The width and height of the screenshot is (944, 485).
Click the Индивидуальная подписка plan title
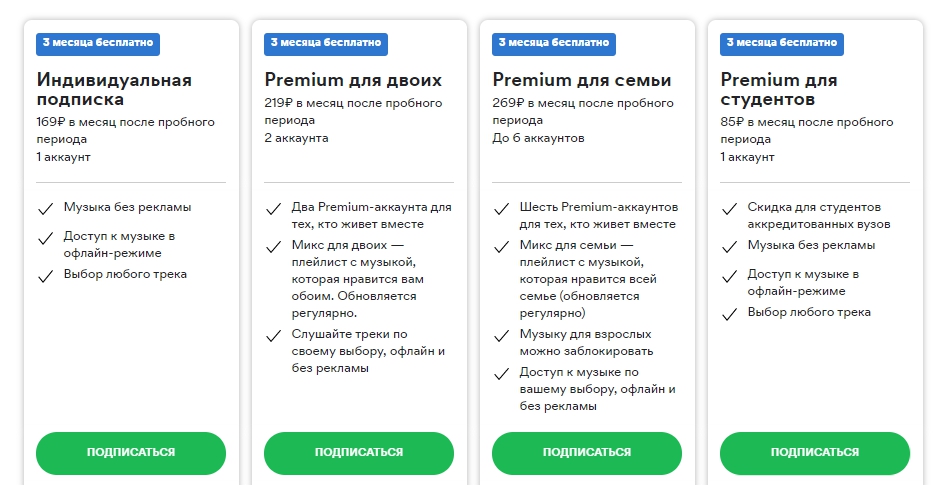pos(114,90)
